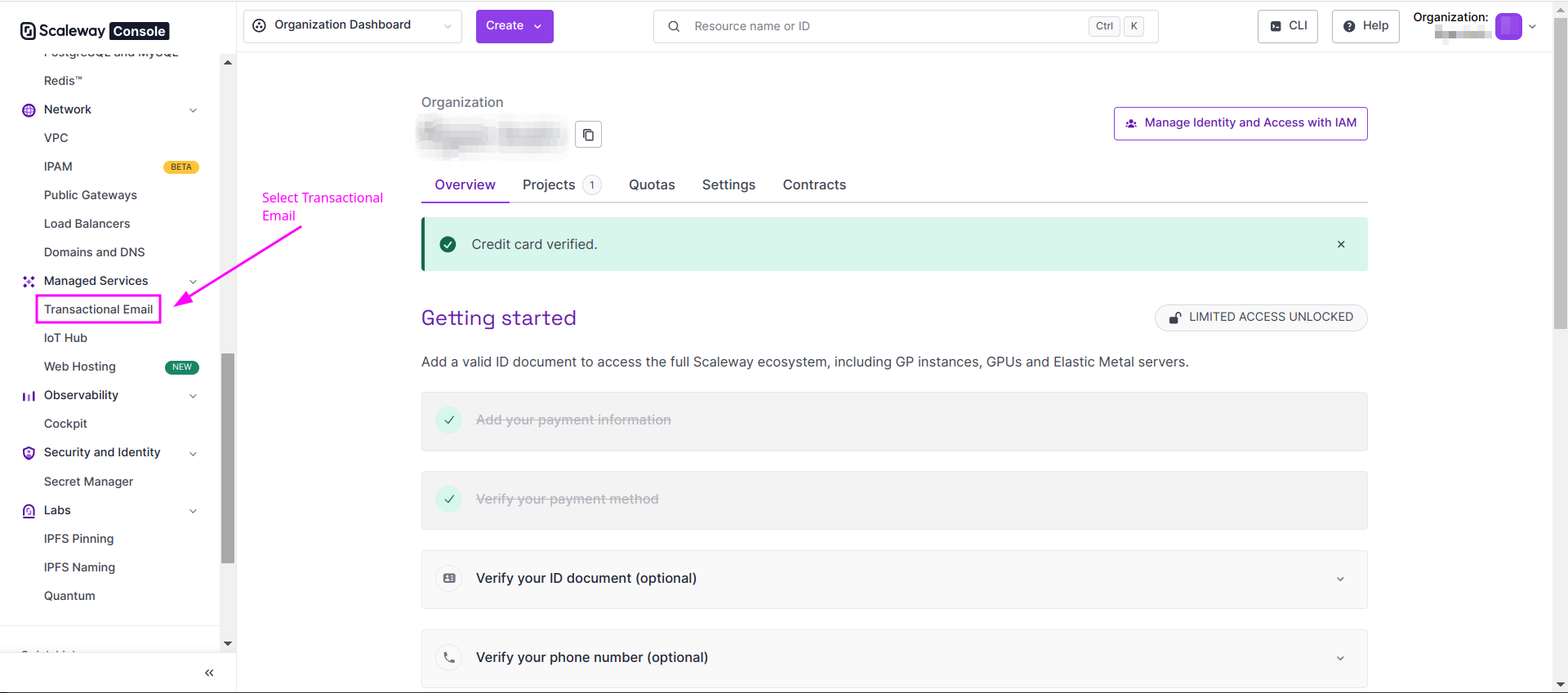Click the check beside Add your payment information
Viewport: 1568px width, 693px height.
pos(449,420)
